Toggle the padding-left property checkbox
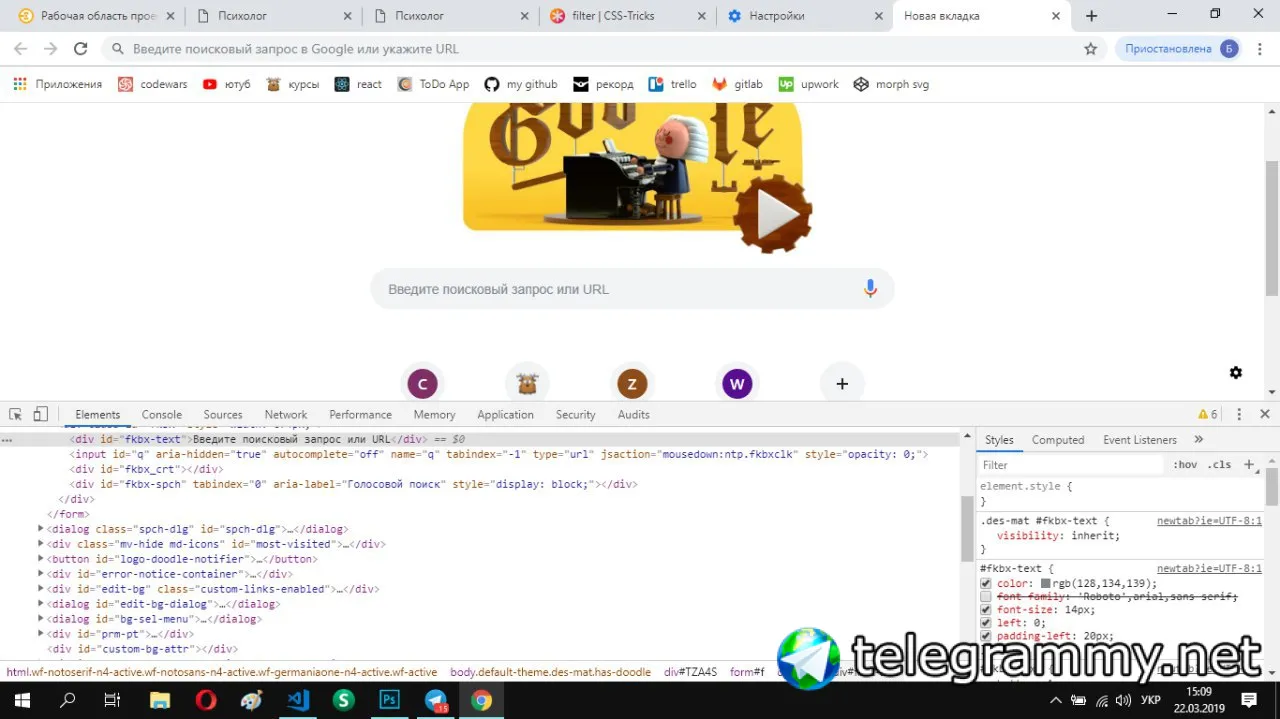 [986, 636]
